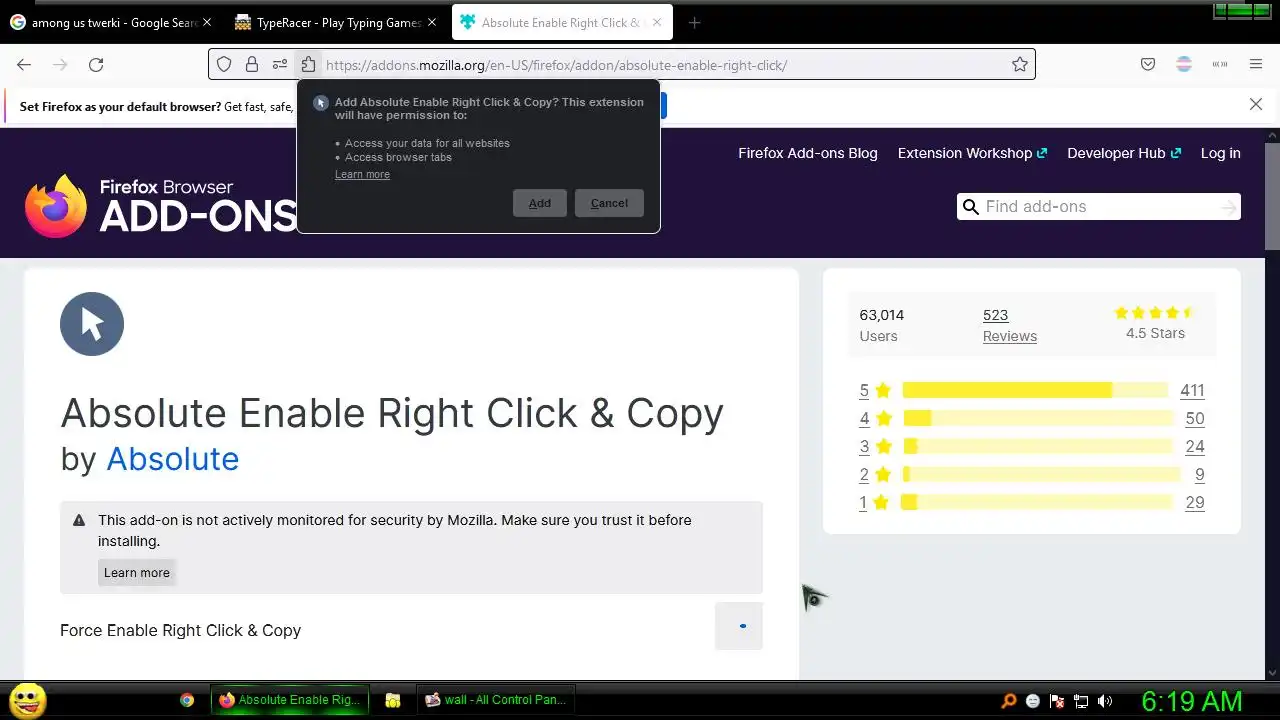Close the Absolute Enable Right Click tab
This screenshot has height=720, width=1280.
coord(656,22)
